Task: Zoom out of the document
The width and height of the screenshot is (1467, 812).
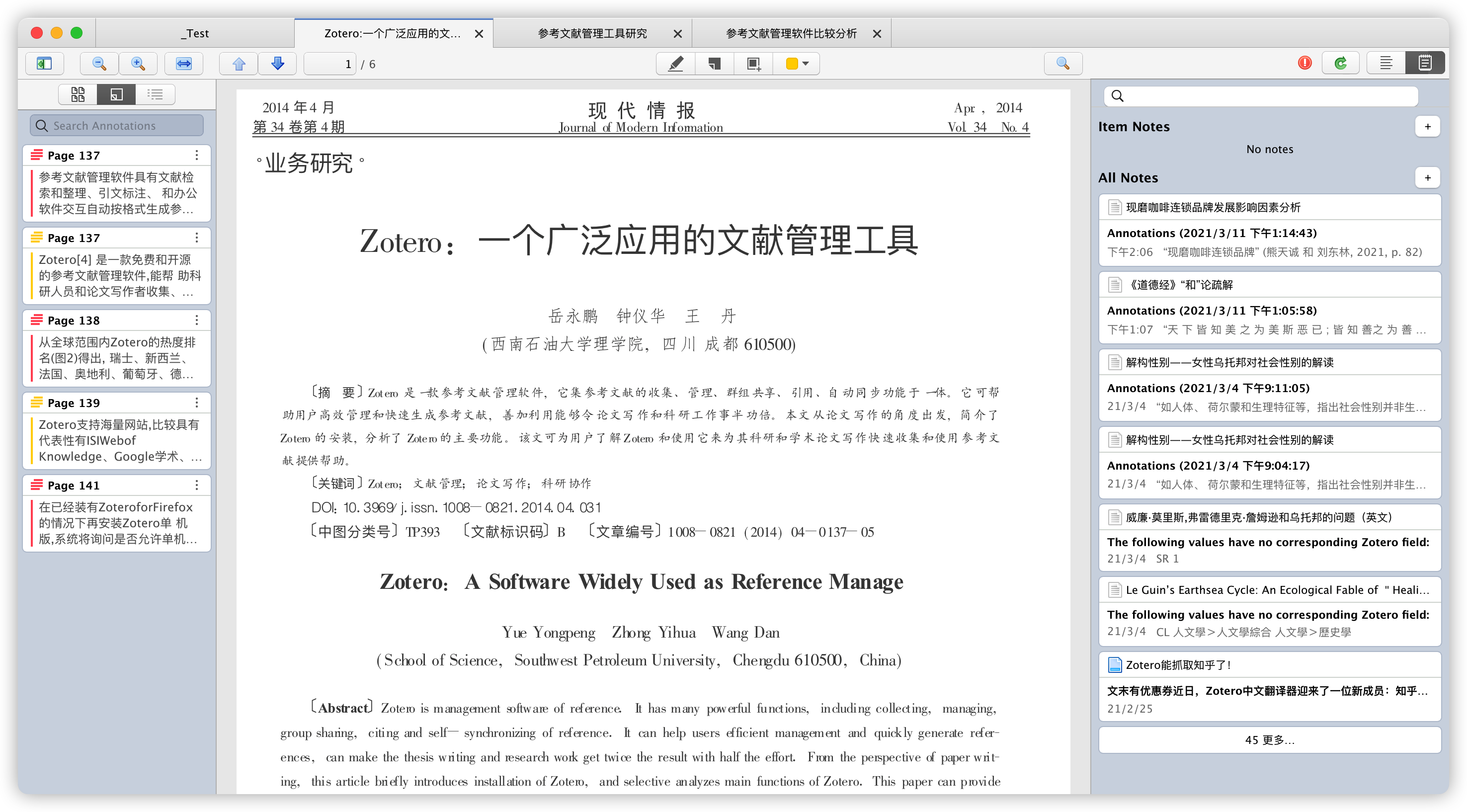Action: point(98,63)
